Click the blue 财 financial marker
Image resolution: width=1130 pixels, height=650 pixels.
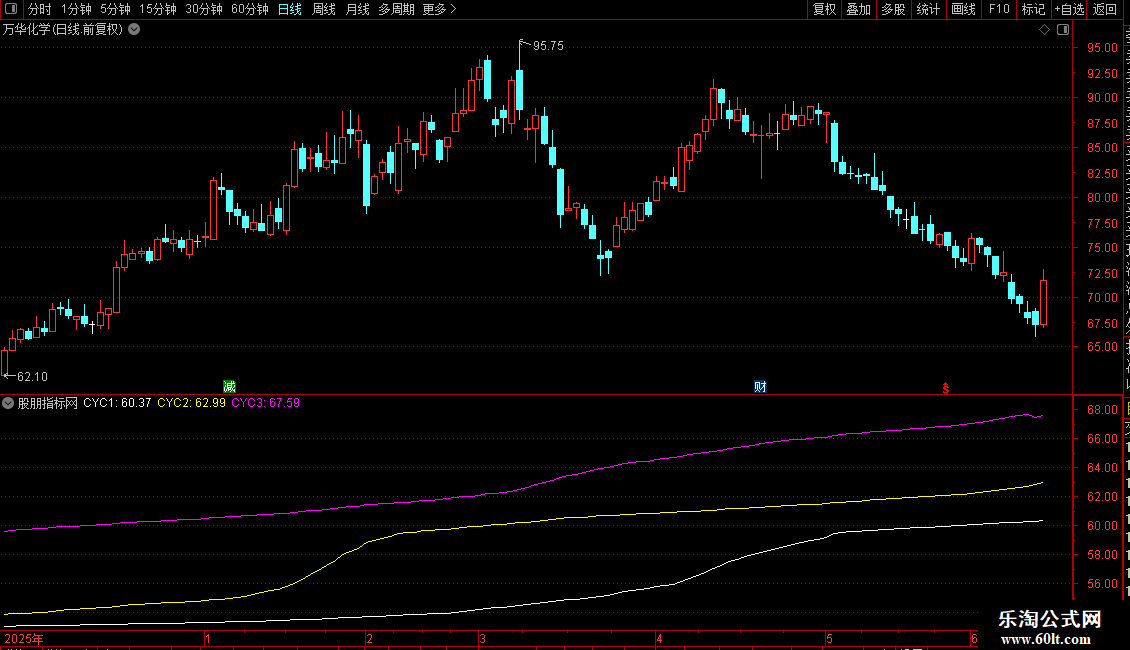(x=760, y=386)
